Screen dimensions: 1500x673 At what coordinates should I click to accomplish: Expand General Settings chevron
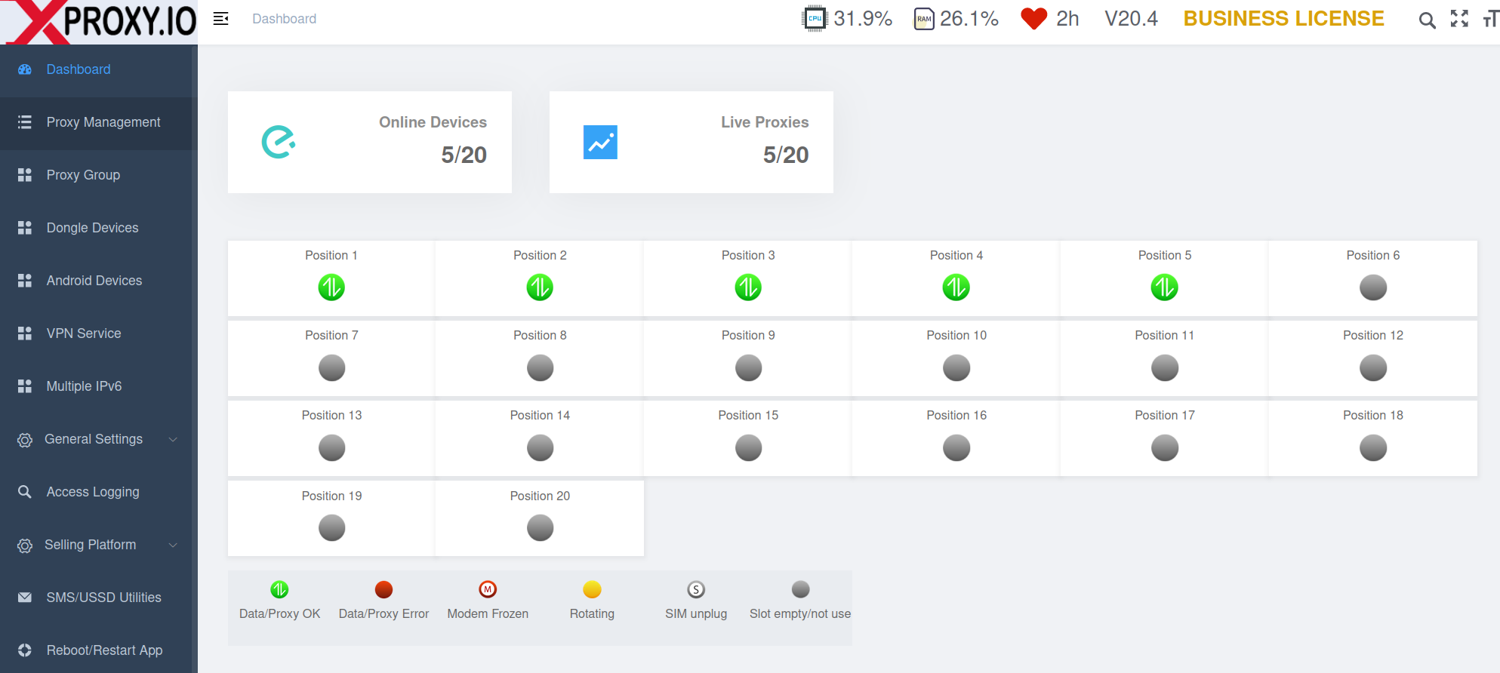(173, 439)
